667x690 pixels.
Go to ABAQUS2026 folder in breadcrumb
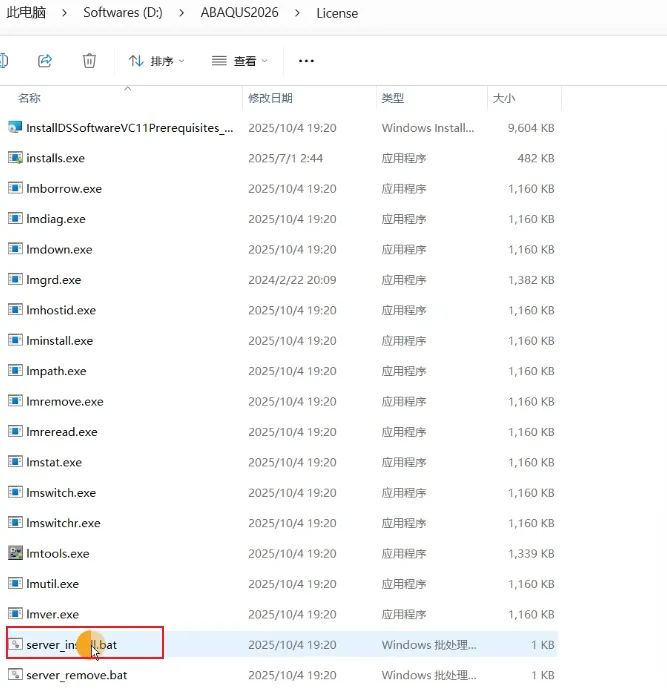pyautogui.click(x=239, y=12)
